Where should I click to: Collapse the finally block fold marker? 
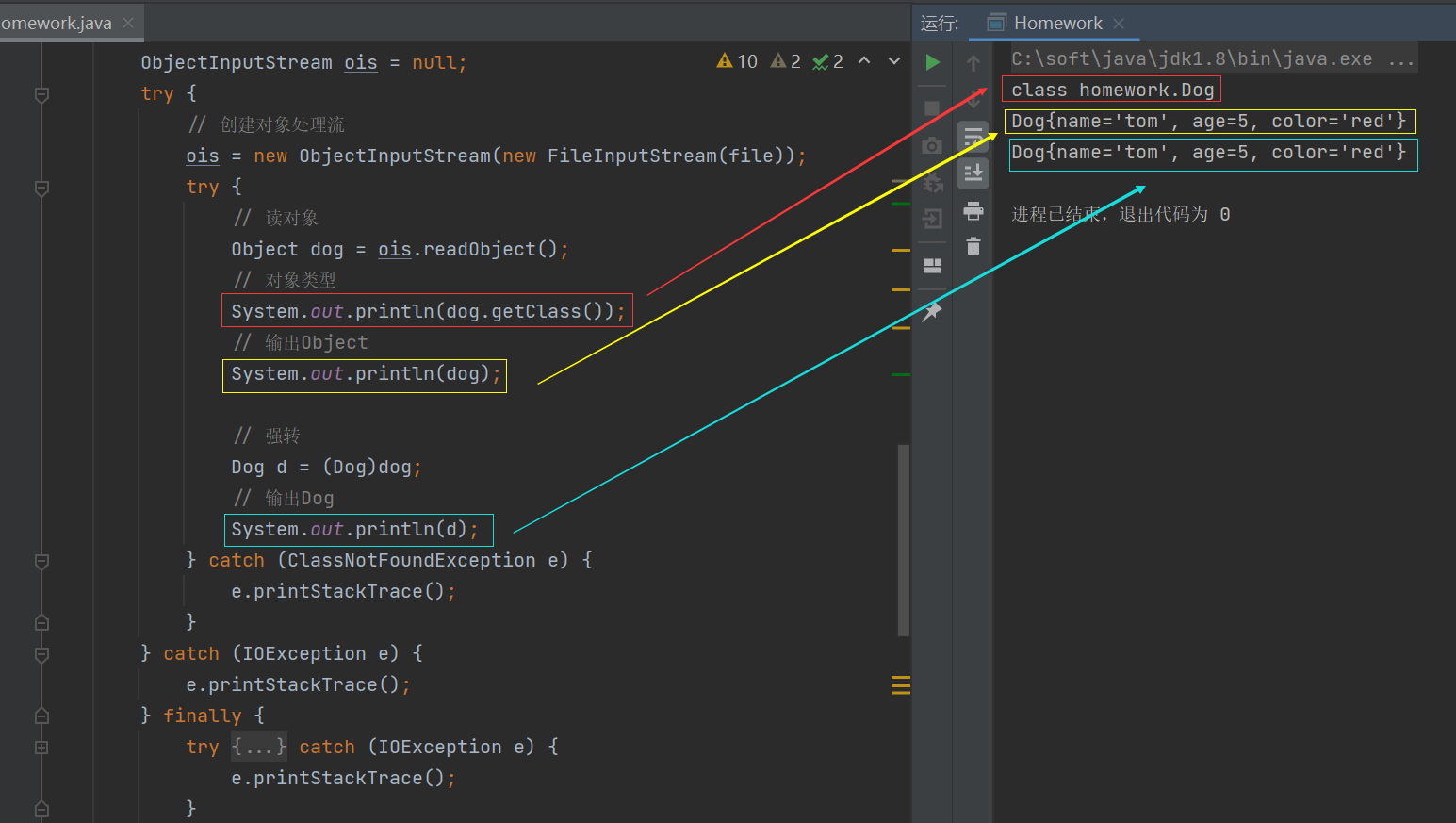pos(41,716)
